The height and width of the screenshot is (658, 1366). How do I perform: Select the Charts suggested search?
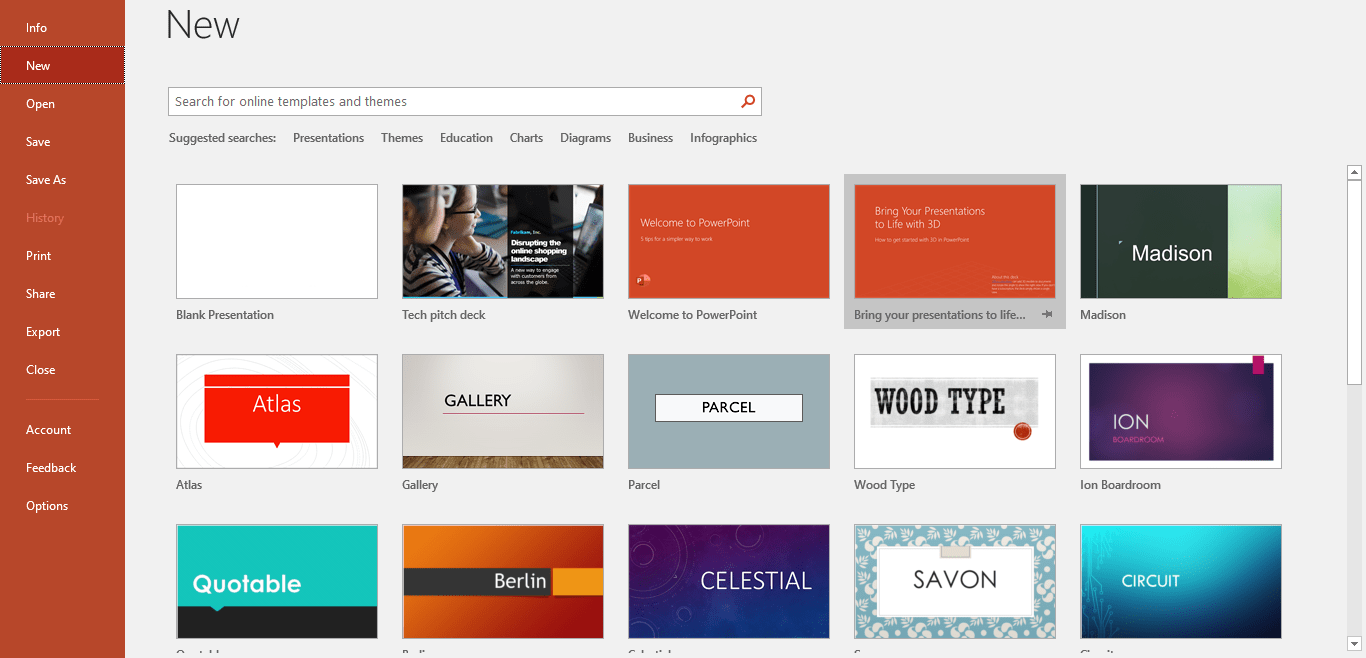(x=526, y=138)
